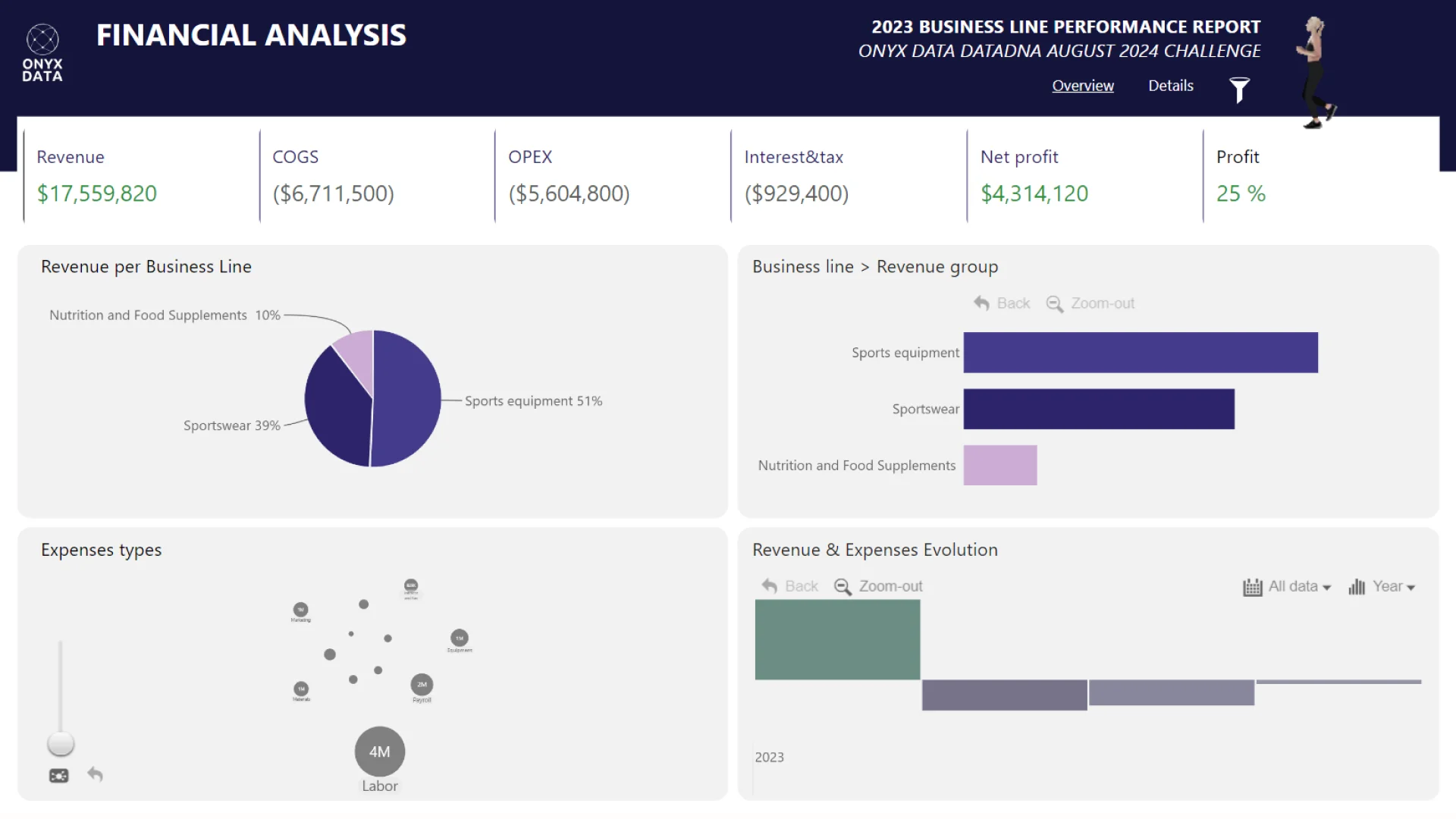Click the Revenue & Expenses Evolution title

(875, 550)
